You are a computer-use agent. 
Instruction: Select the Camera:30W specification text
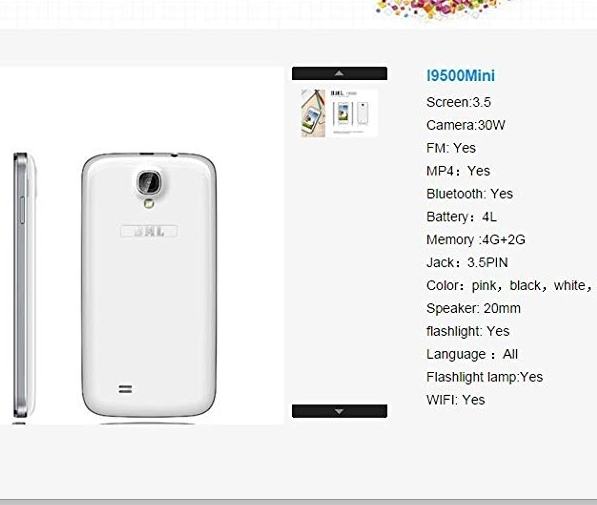pos(466,125)
